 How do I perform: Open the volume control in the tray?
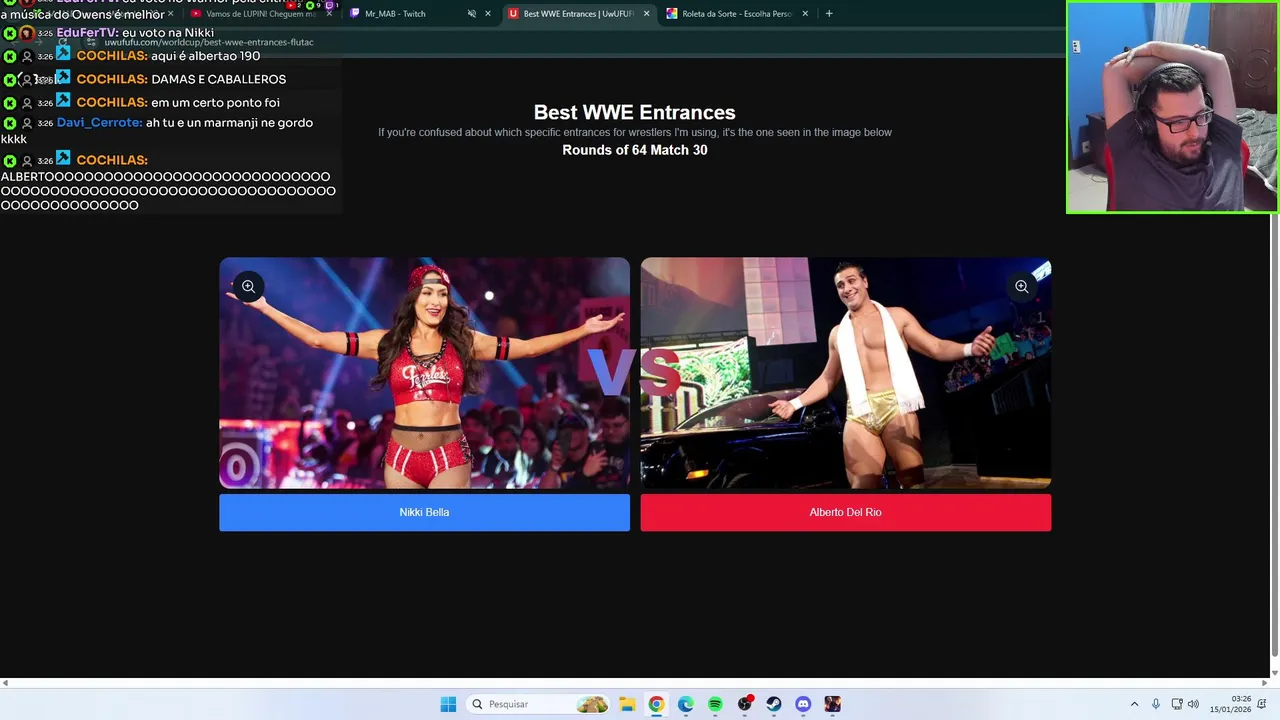[1193, 704]
